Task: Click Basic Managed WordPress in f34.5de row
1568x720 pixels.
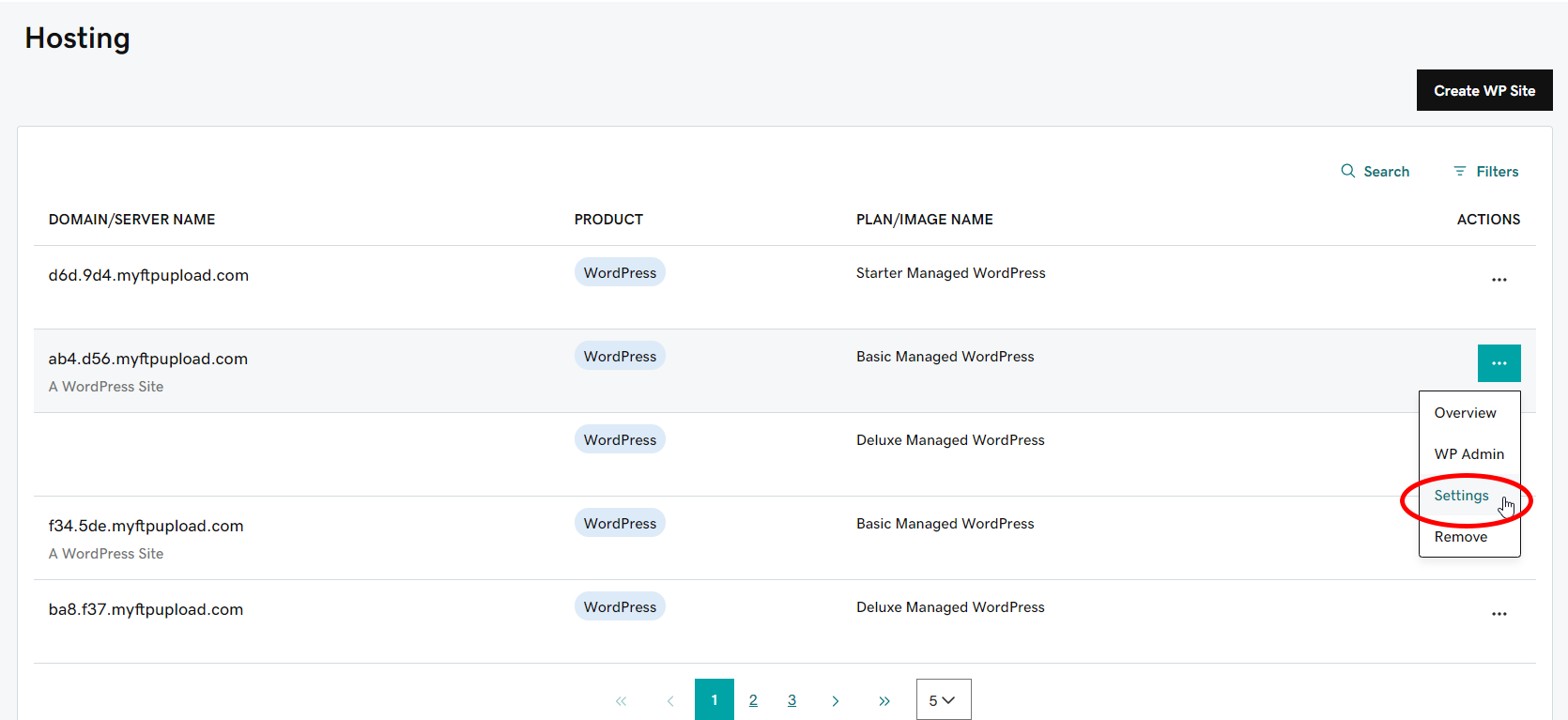Action: [945, 524]
